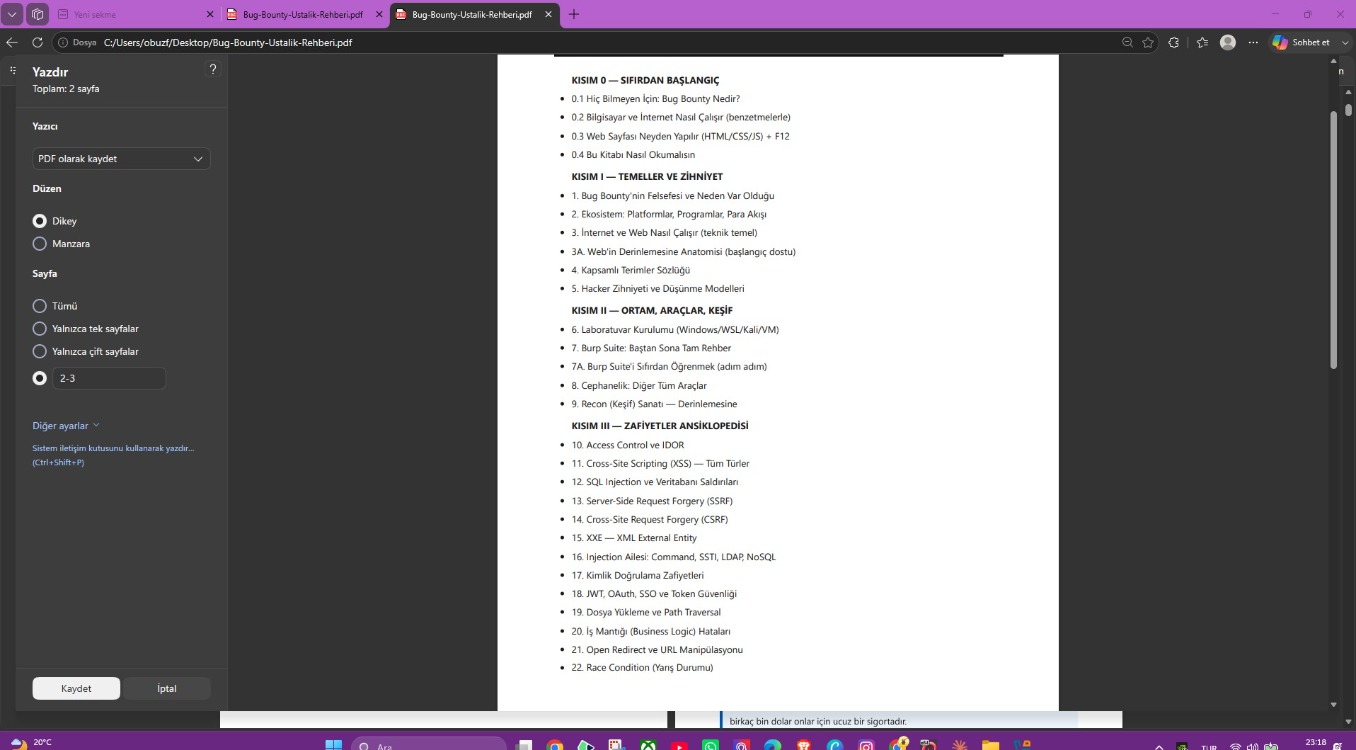Click heading KISIM II — ORTAM, ARAÇLAR, KEŞİF
This screenshot has height=750, width=1356.
[652, 311]
